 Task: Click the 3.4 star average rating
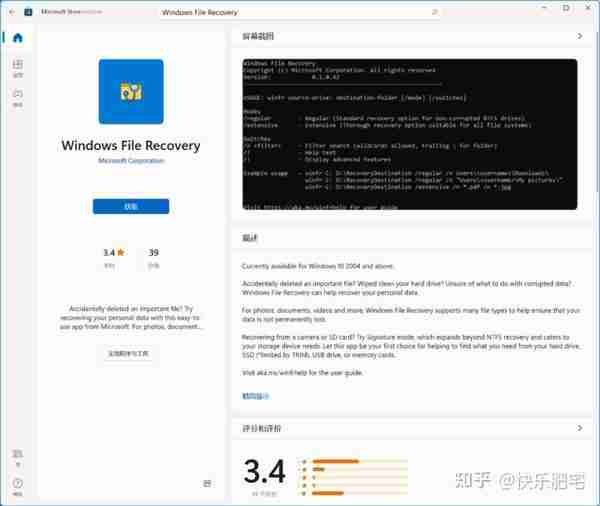click(114, 253)
